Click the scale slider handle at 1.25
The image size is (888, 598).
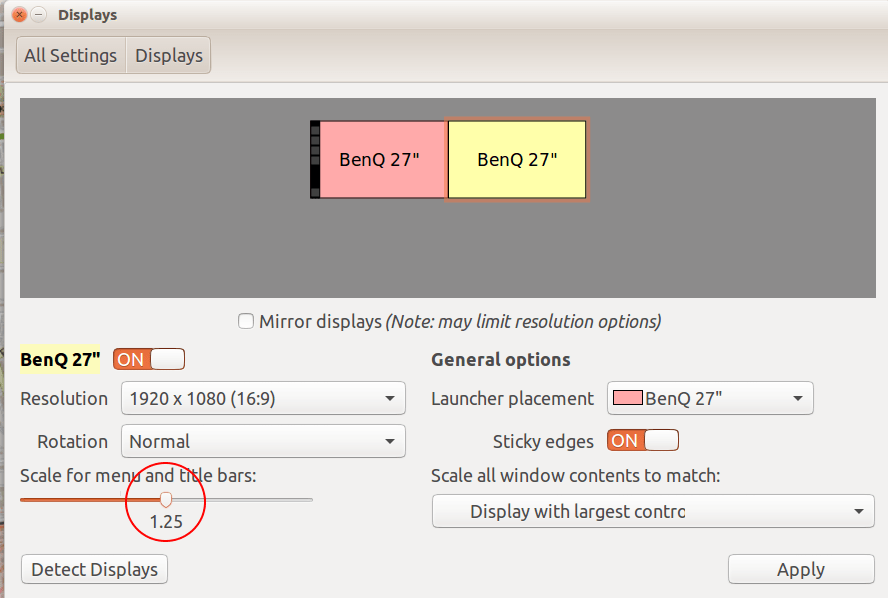pyautogui.click(x=165, y=499)
